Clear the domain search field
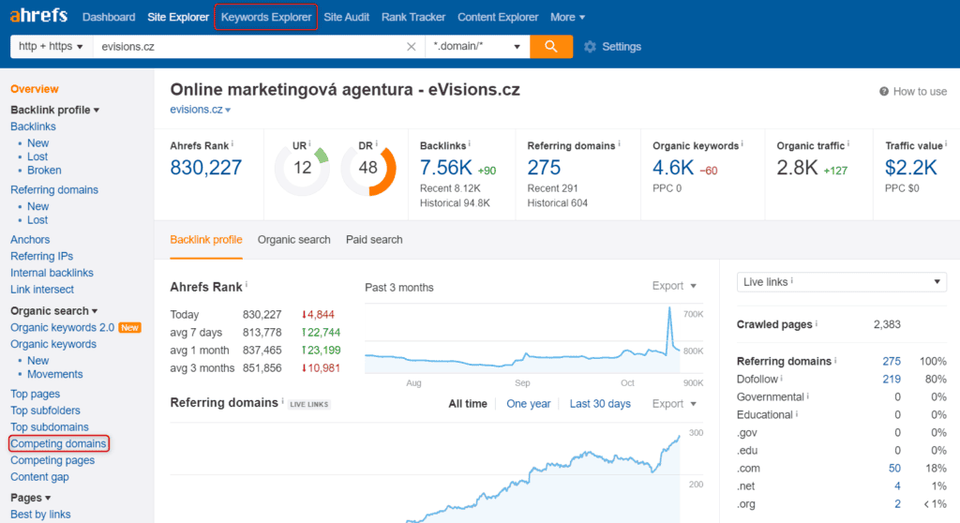The image size is (960, 523). 411,47
